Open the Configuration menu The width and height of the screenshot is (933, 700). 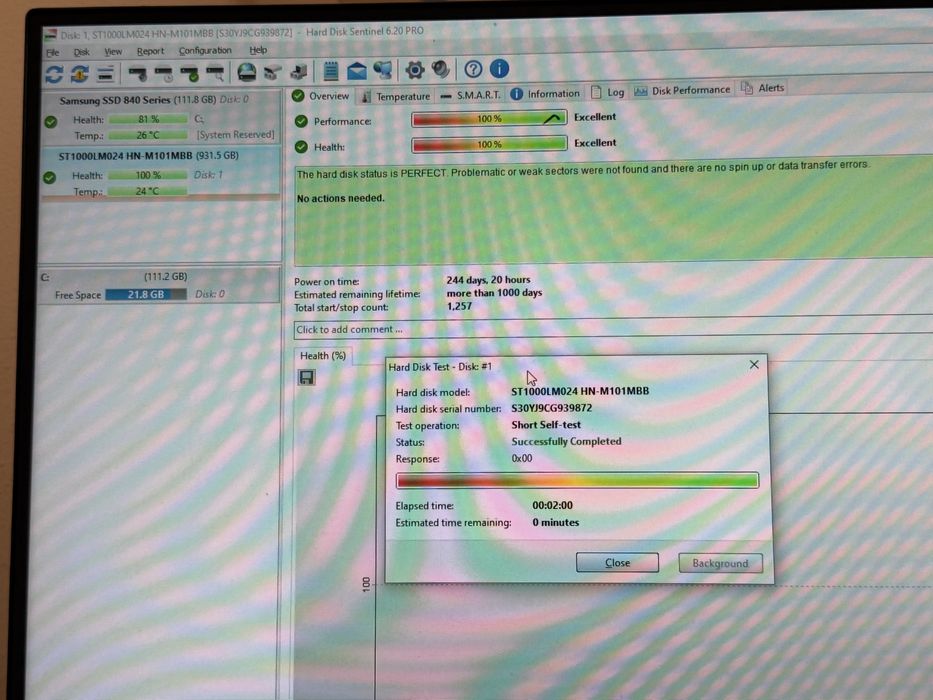205,51
